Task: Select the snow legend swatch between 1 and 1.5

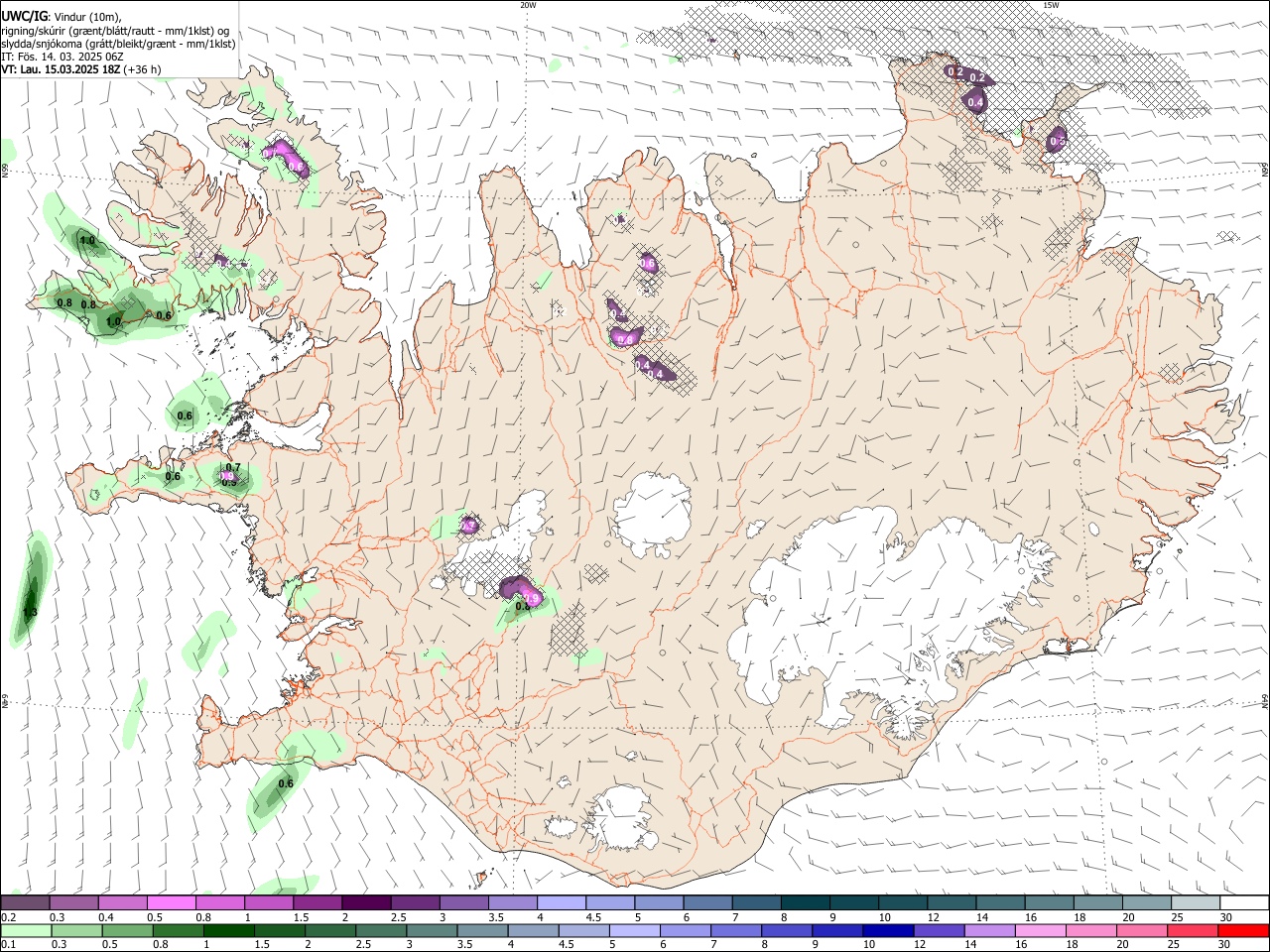Action: (269, 903)
